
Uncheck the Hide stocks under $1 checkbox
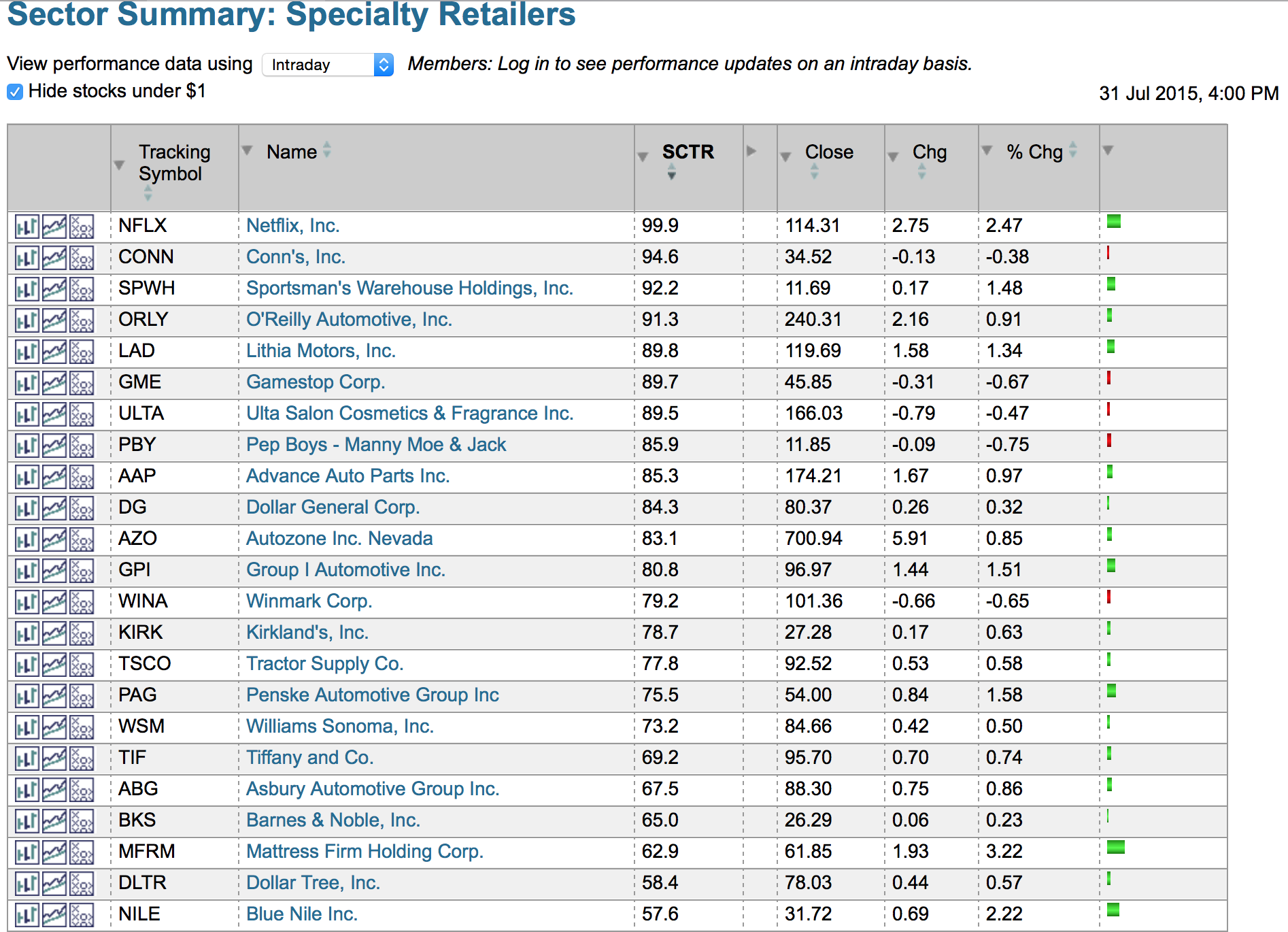click(15, 92)
